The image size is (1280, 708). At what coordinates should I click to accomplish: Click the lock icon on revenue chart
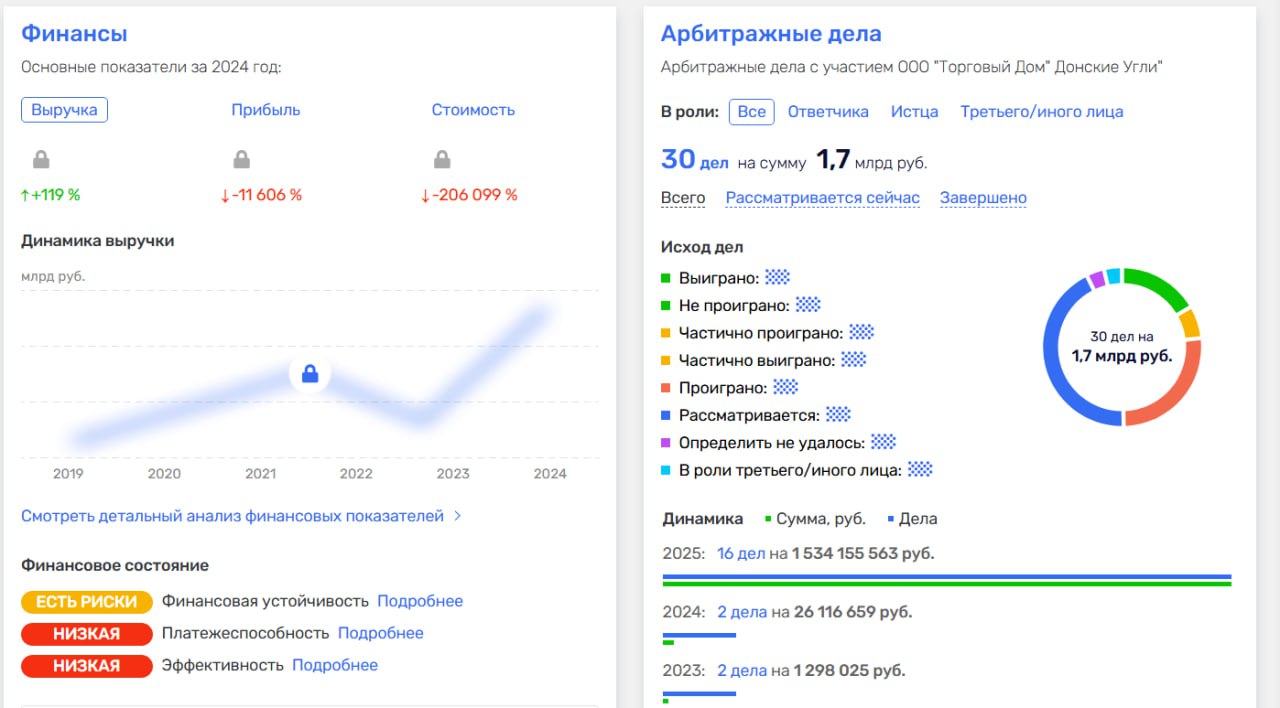point(310,374)
